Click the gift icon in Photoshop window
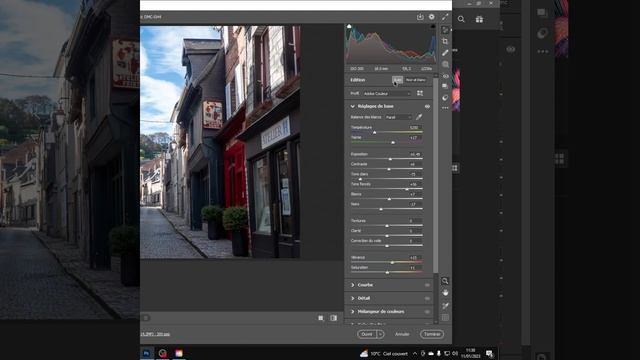This screenshot has height=360, width=640. tap(479, 19)
